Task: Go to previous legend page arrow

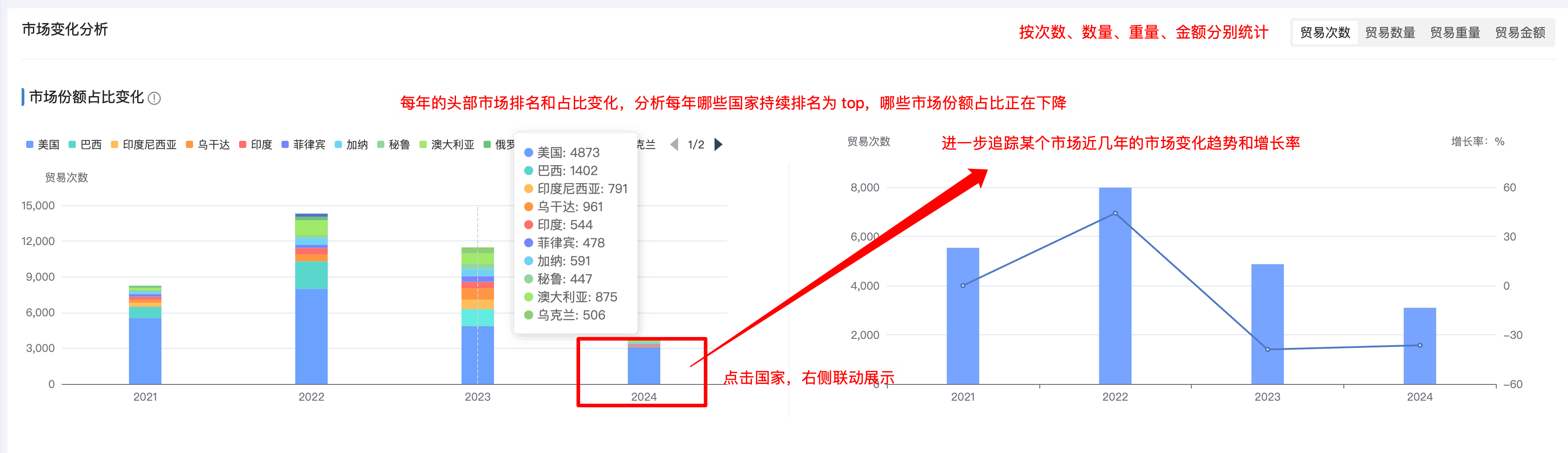Action: coord(674,144)
